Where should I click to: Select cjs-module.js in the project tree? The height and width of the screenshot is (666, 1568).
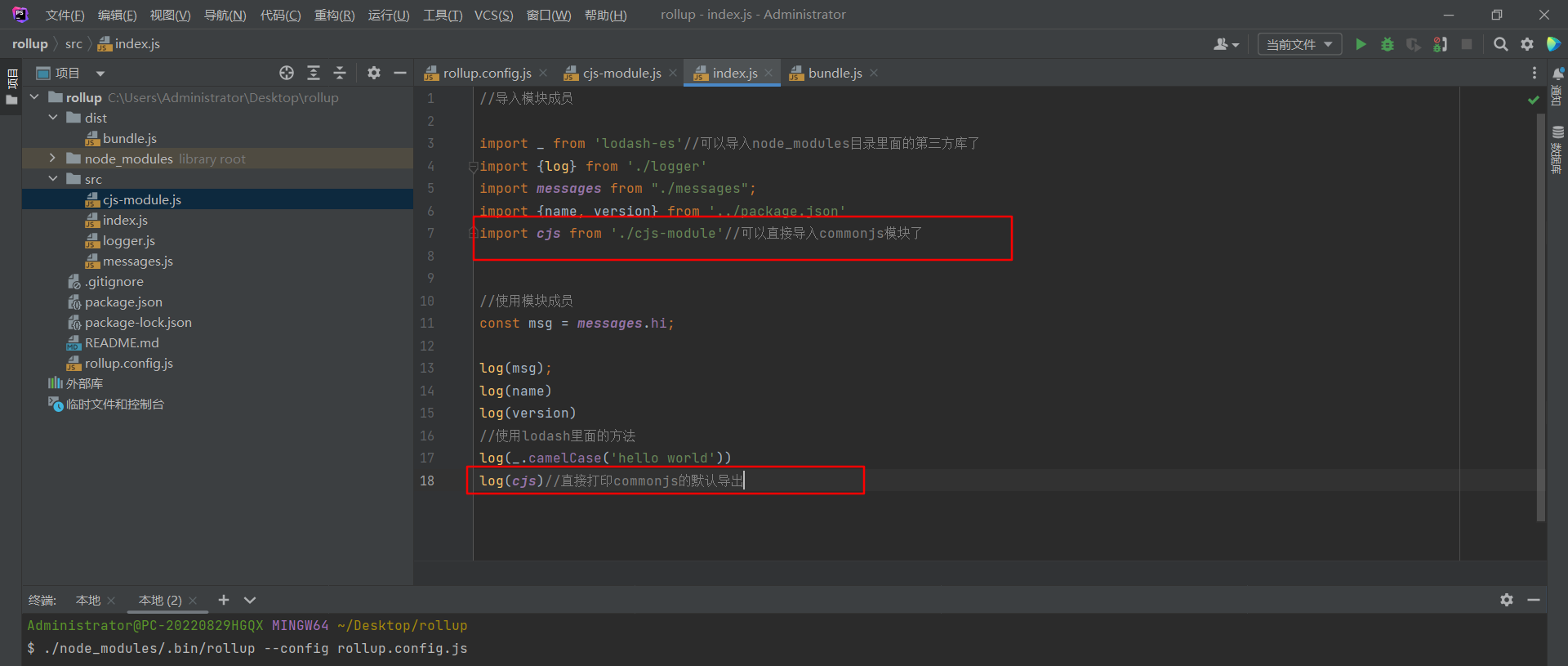click(133, 199)
